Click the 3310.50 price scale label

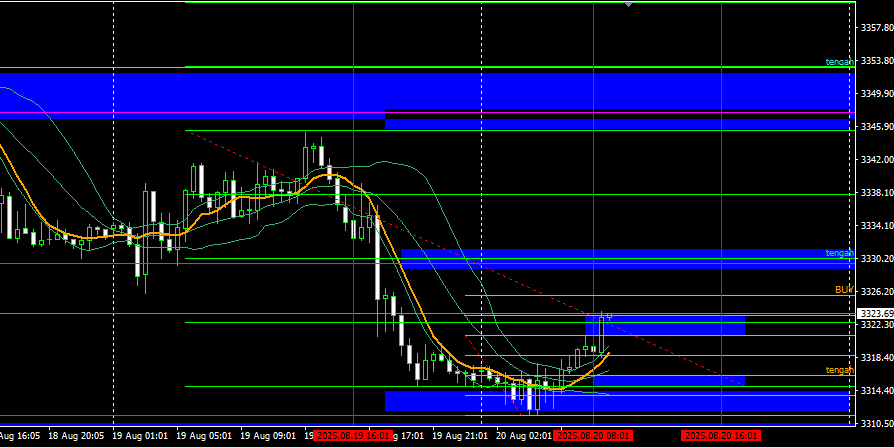875,424
